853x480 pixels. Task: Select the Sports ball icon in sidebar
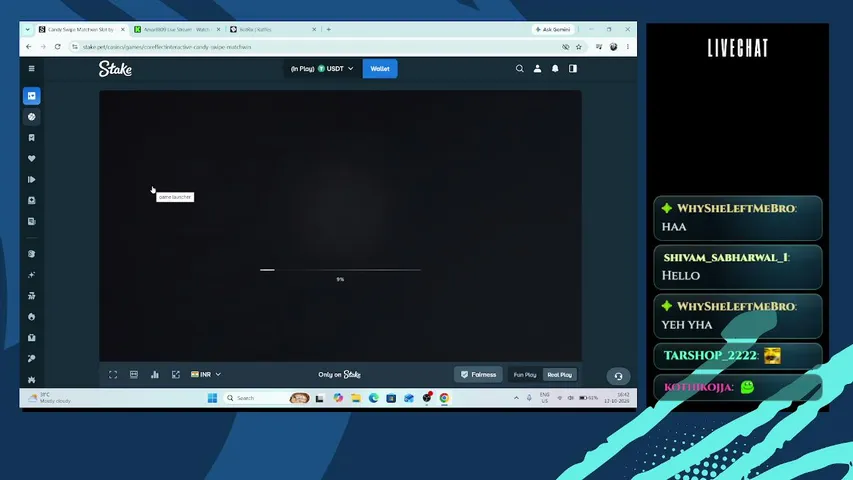point(32,116)
